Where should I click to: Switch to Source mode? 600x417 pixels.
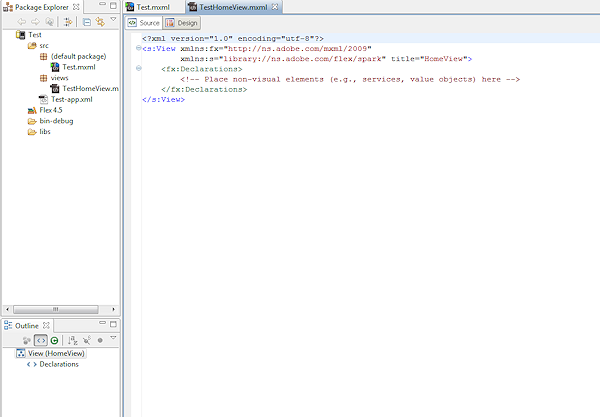144,23
